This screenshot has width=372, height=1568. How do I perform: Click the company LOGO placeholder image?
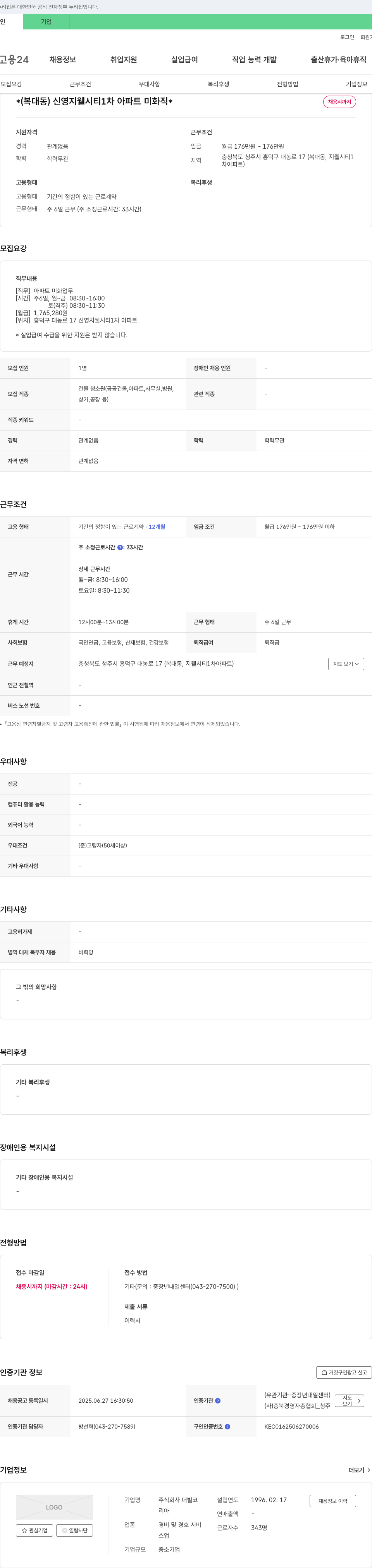coord(54,1507)
